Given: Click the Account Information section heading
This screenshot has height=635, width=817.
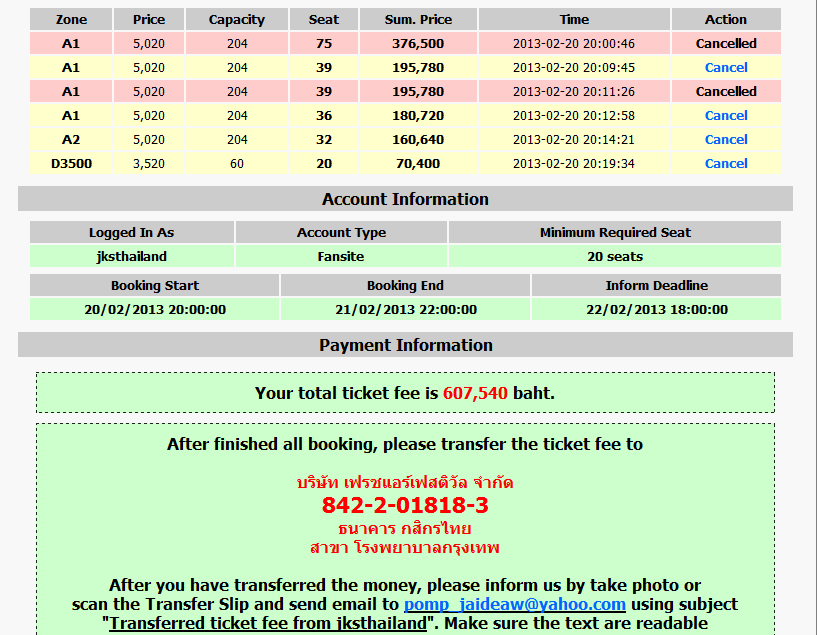Looking at the screenshot, I should (405, 198).
